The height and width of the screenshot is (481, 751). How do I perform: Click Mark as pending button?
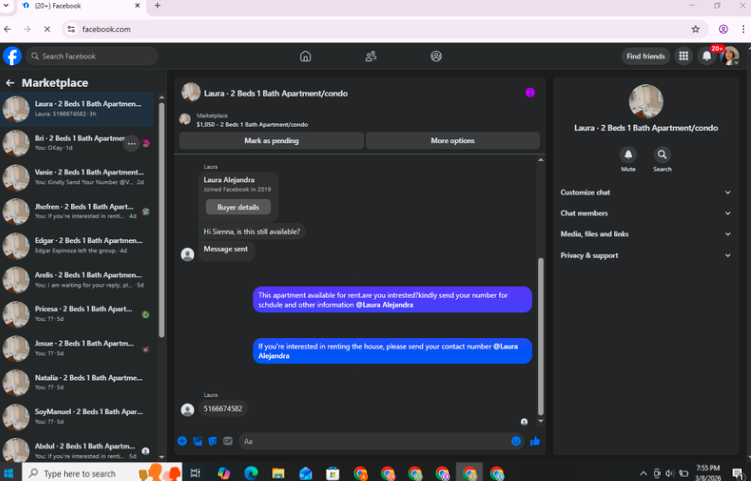tap(271, 140)
